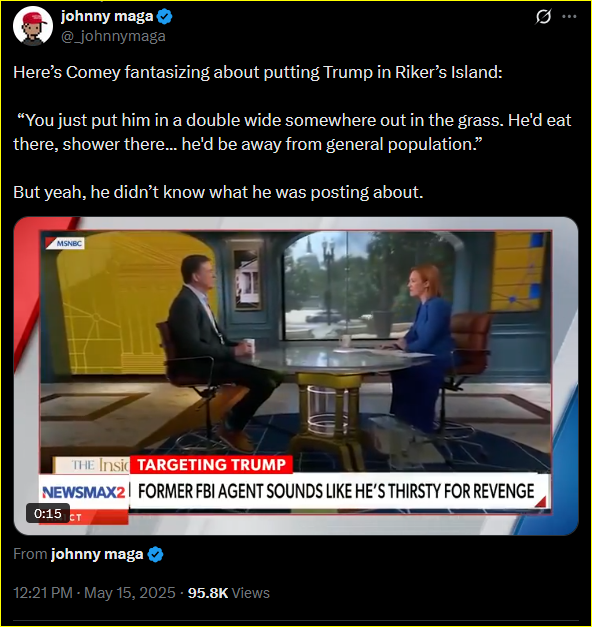Click the 95.8K Views count
Image resolution: width=592 pixels, height=627 pixels.
pos(229,593)
